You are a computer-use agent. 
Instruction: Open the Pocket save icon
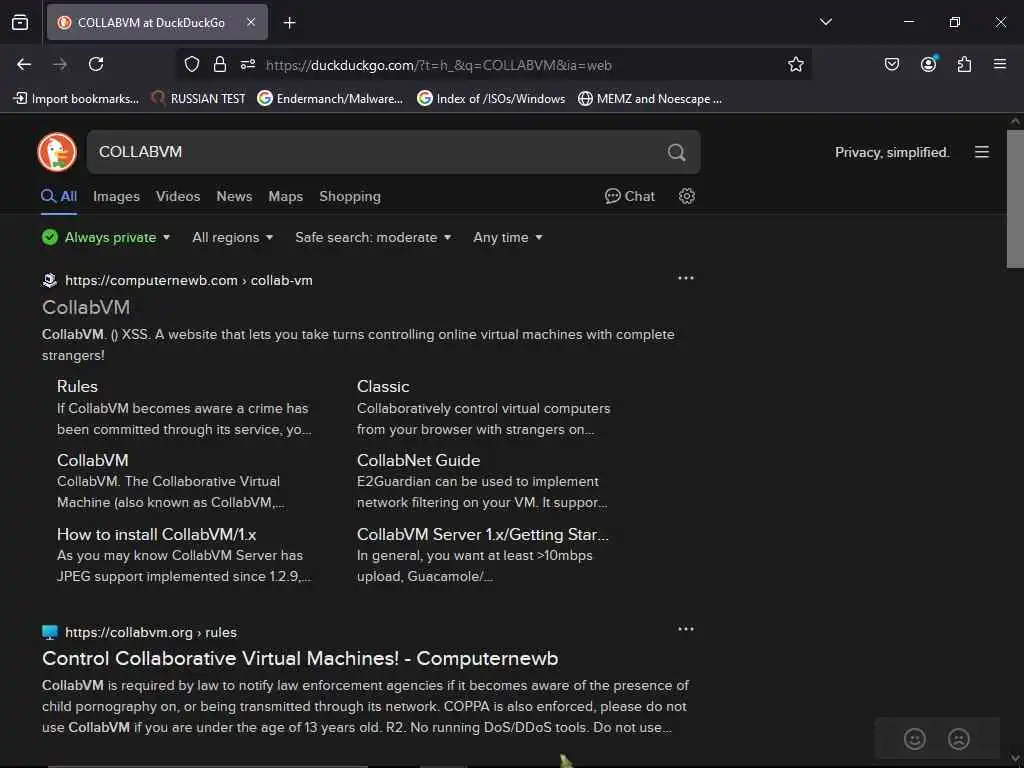(891, 64)
